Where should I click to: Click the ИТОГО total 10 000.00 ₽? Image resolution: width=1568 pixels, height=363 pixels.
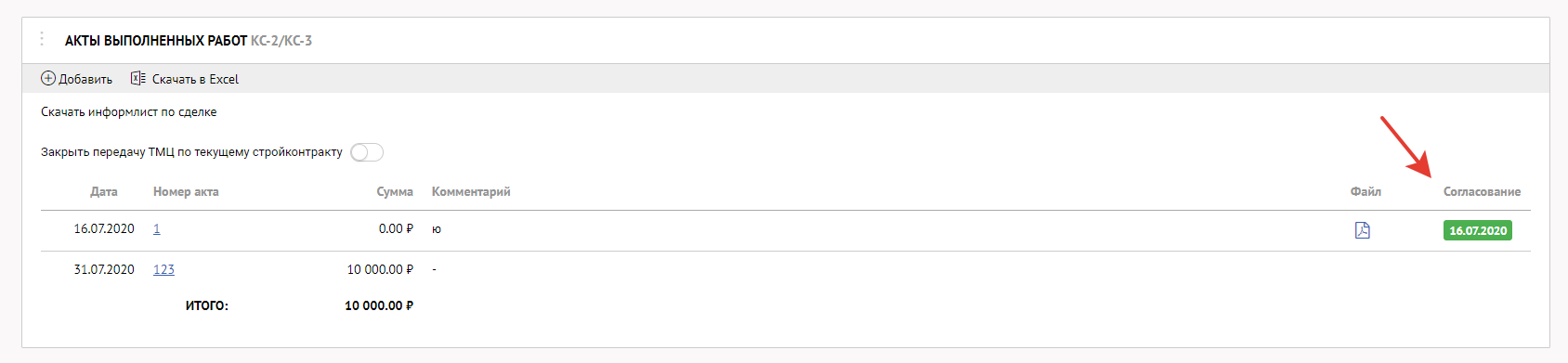tap(379, 305)
